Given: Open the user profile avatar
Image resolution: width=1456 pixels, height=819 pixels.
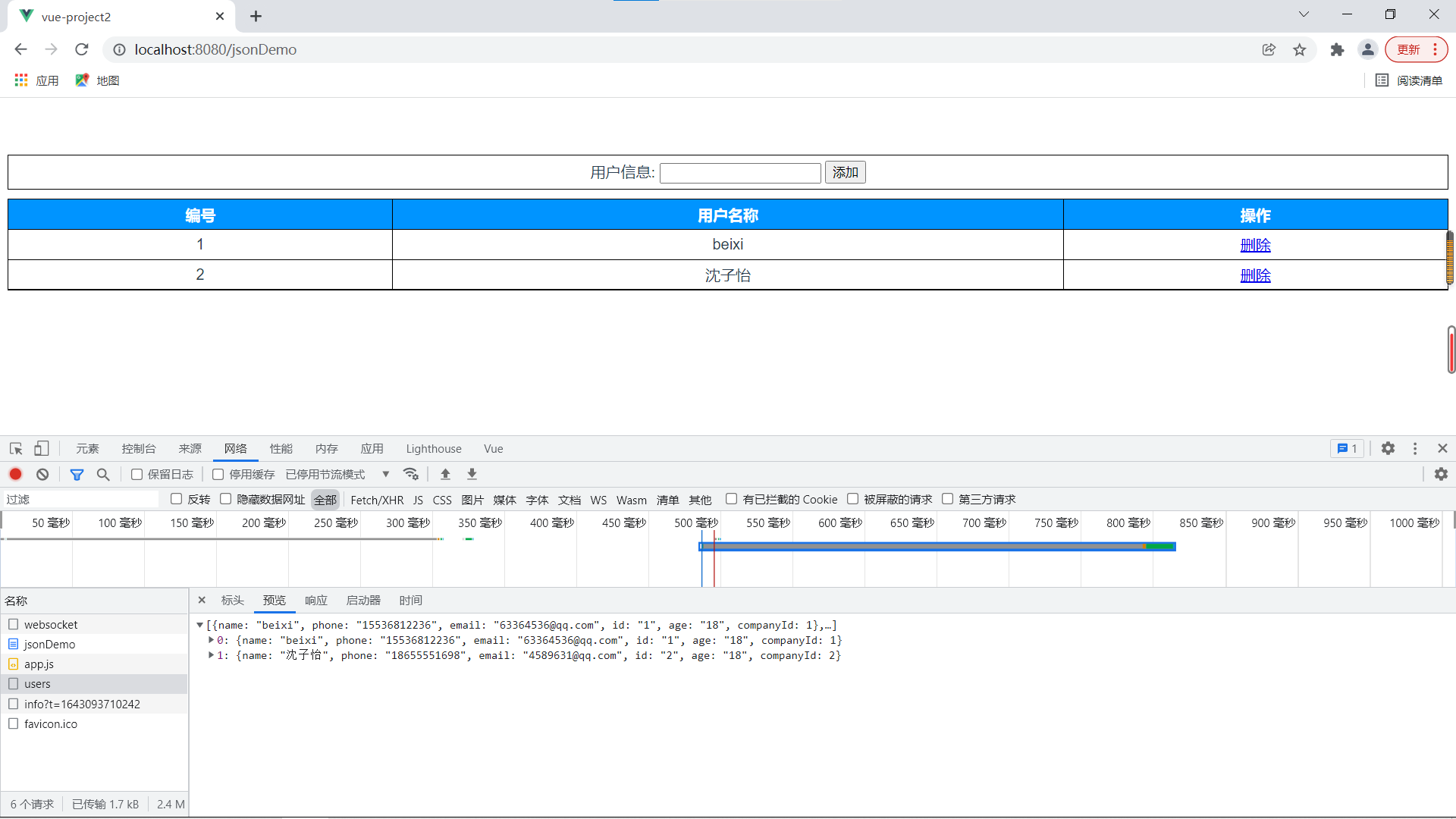Looking at the screenshot, I should 1367,49.
